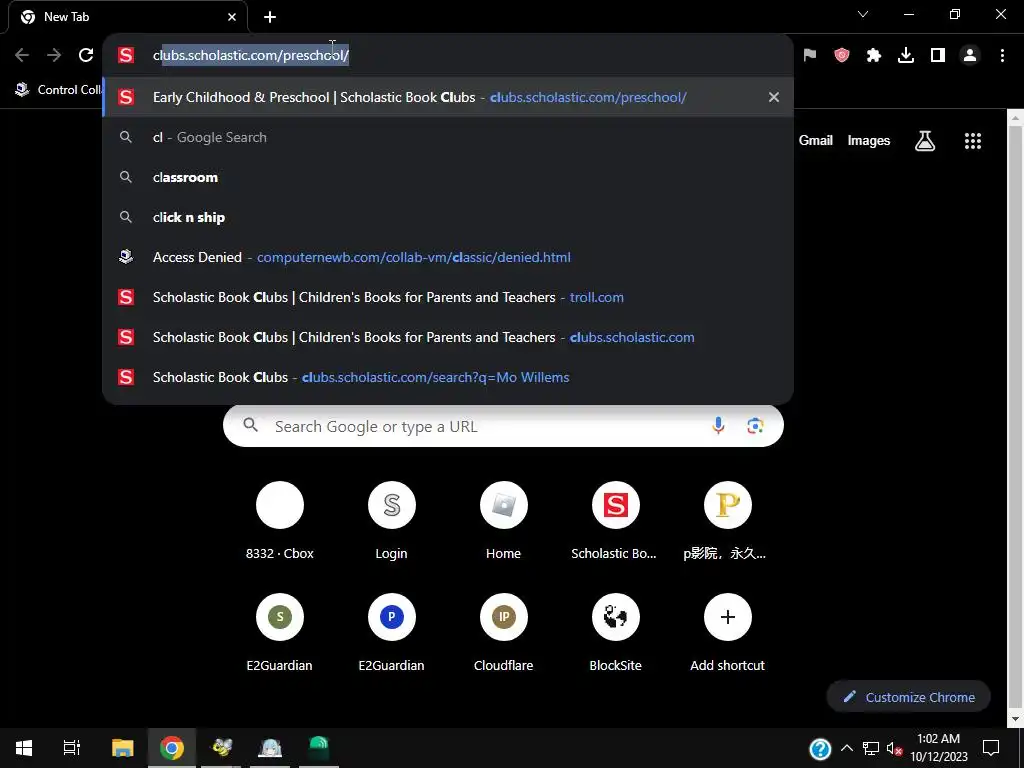Screen dimensions: 1024x768
Task: Open the blue P E2Guardian shortcut
Action: click(x=391, y=633)
